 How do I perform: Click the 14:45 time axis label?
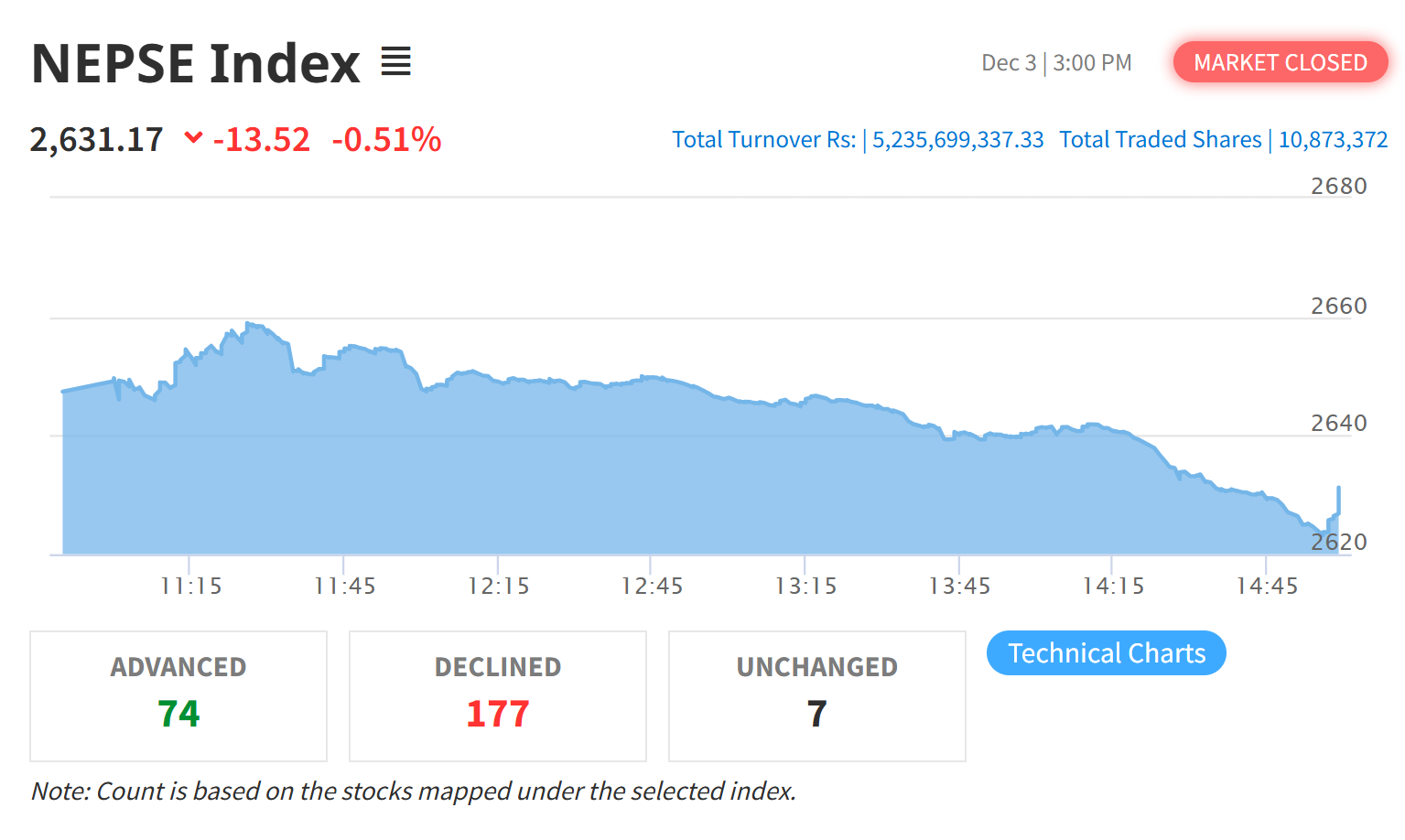[1267, 587]
